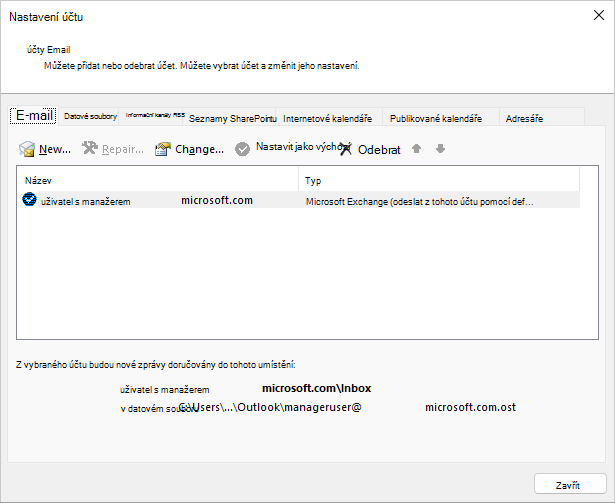This screenshot has height=503, width=615.
Task: Click the set-as-default checkmark icon
Action: click(x=242, y=149)
